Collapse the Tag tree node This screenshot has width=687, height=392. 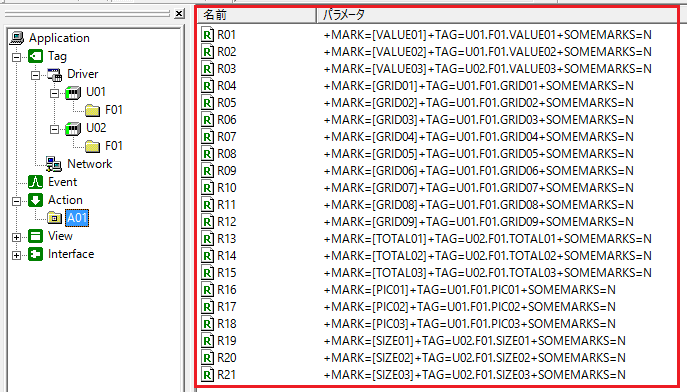[x=17, y=57]
